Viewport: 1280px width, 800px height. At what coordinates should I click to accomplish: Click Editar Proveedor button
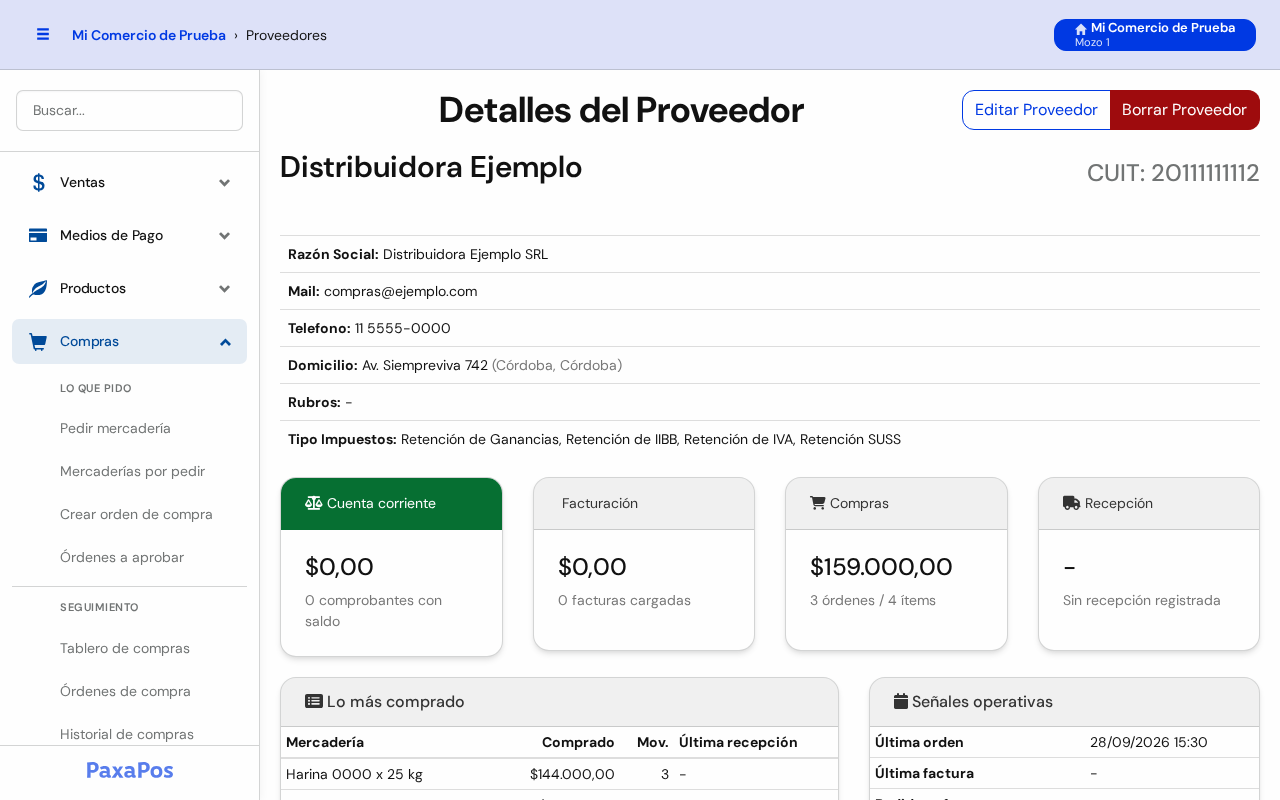[1036, 110]
